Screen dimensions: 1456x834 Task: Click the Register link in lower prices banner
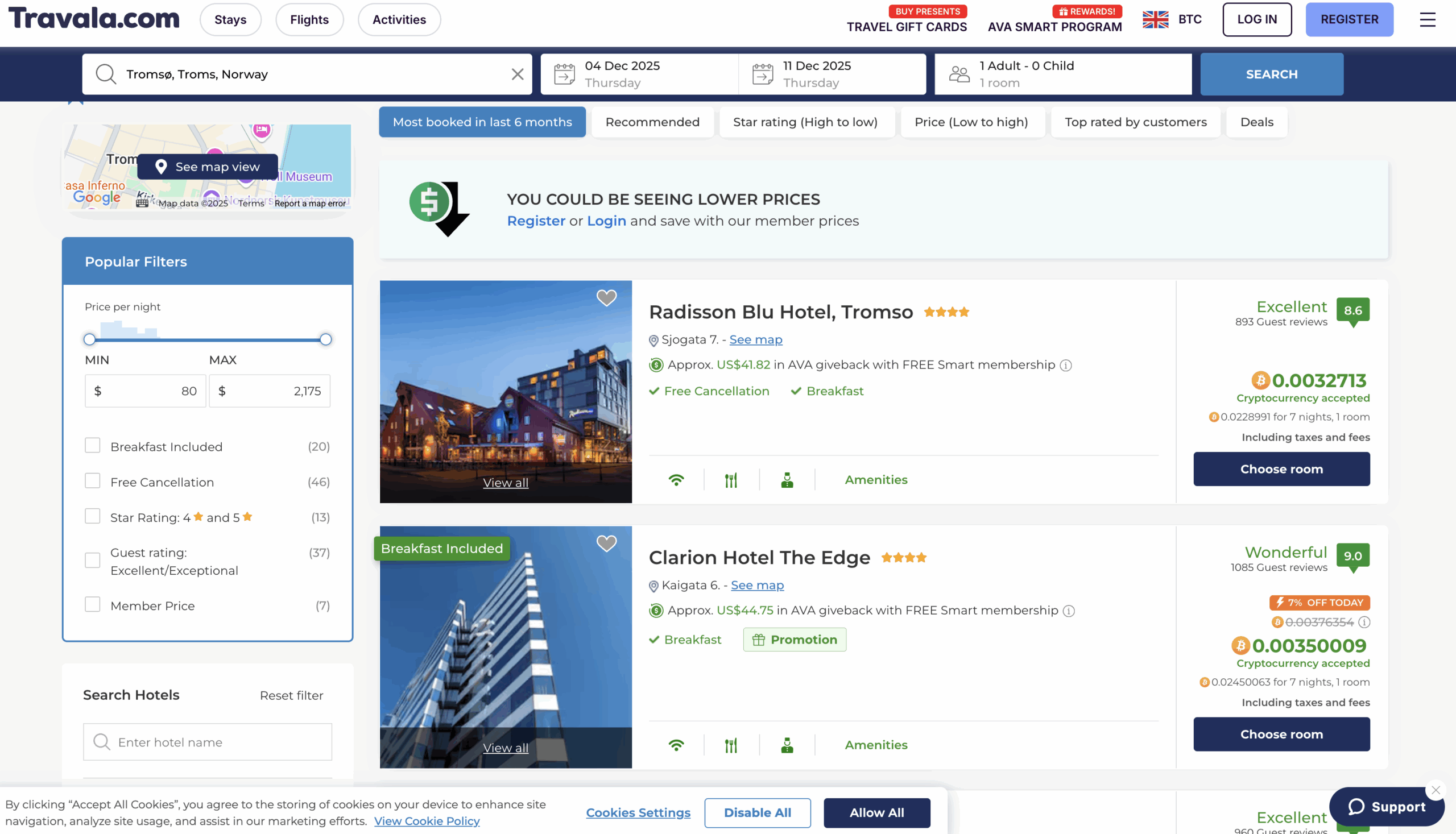(536, 221)
